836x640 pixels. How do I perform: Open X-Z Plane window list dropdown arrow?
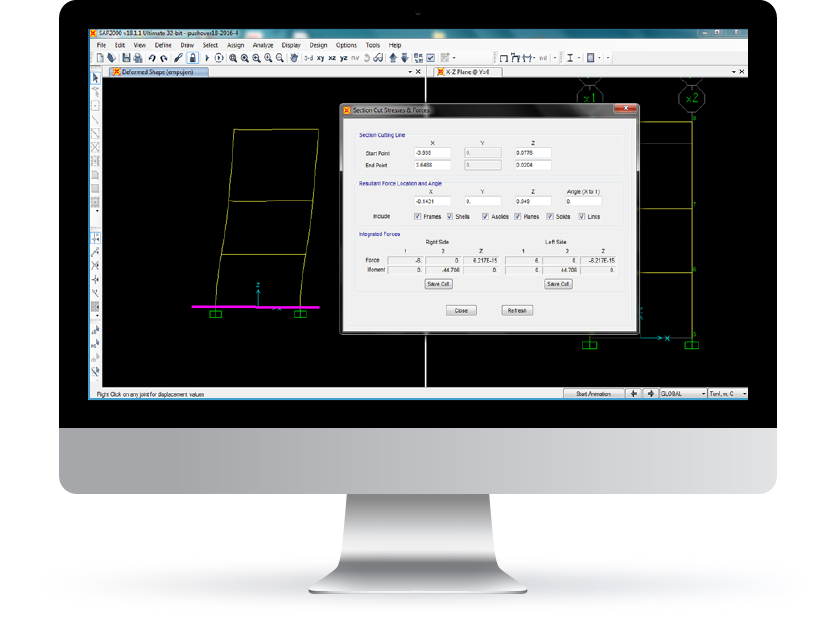tap(734, 71)
